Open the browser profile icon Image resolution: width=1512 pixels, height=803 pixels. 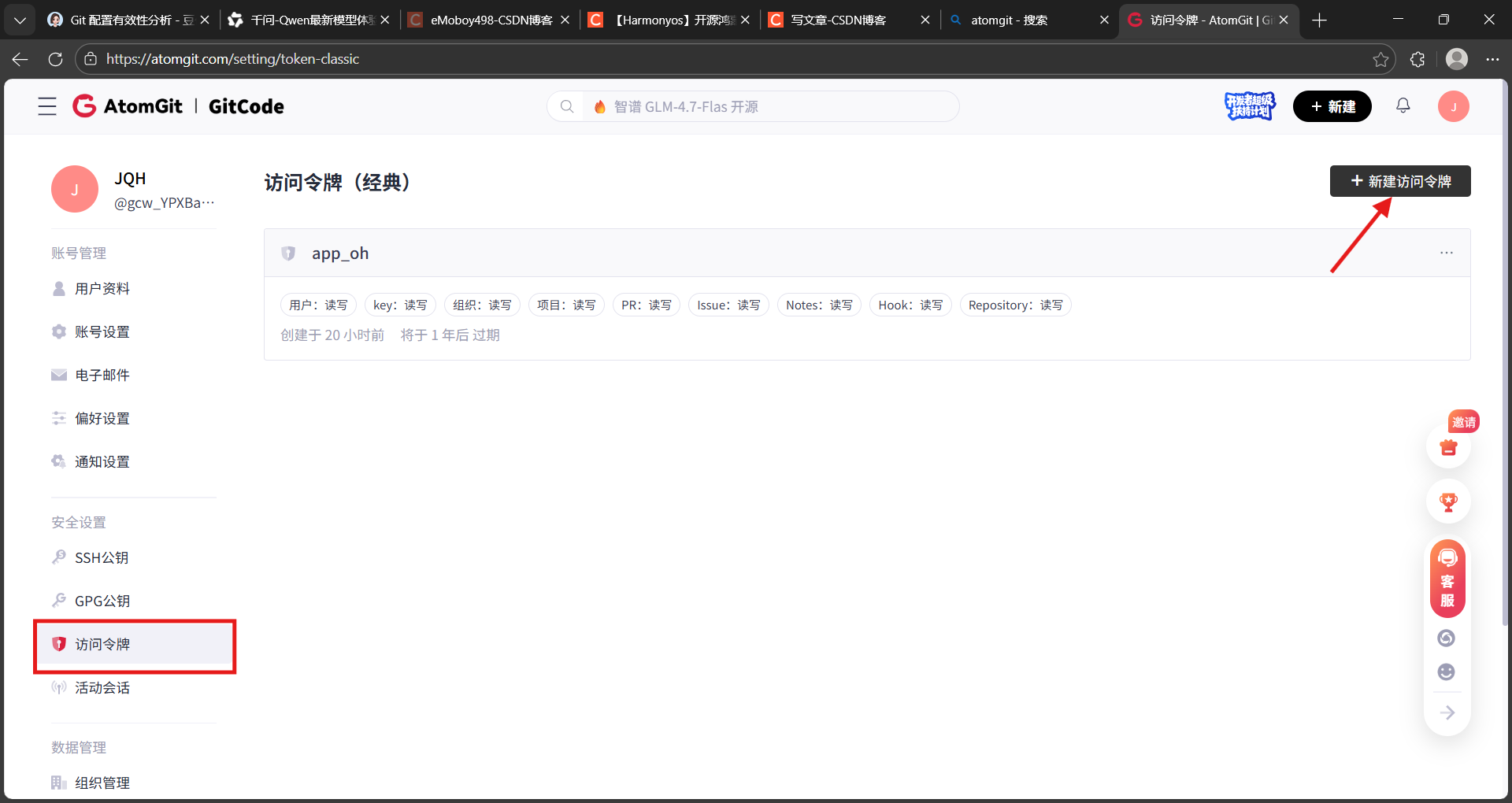click(x=1457, y=59)
